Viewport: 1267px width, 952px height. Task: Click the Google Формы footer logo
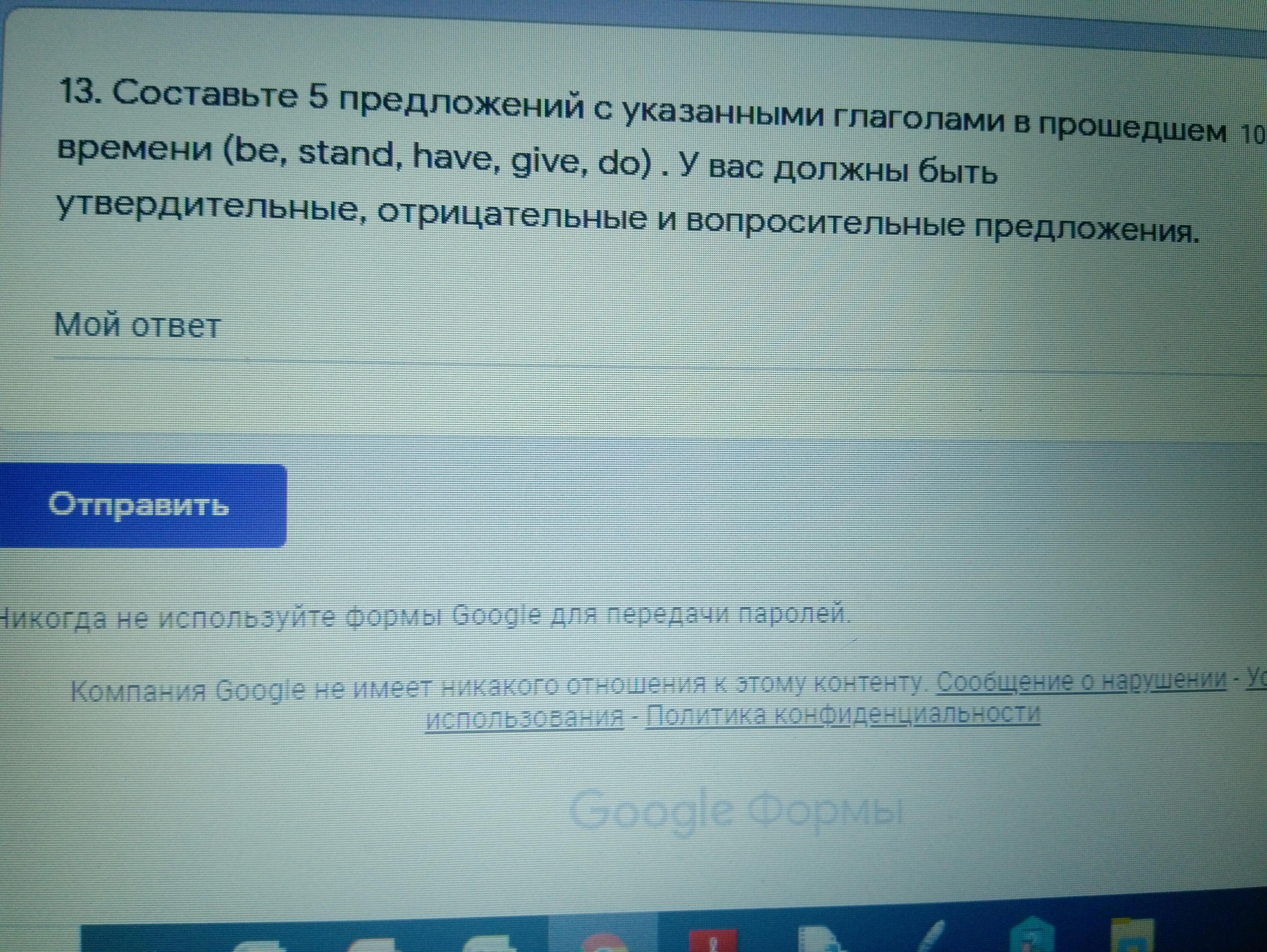click(736, 812)
